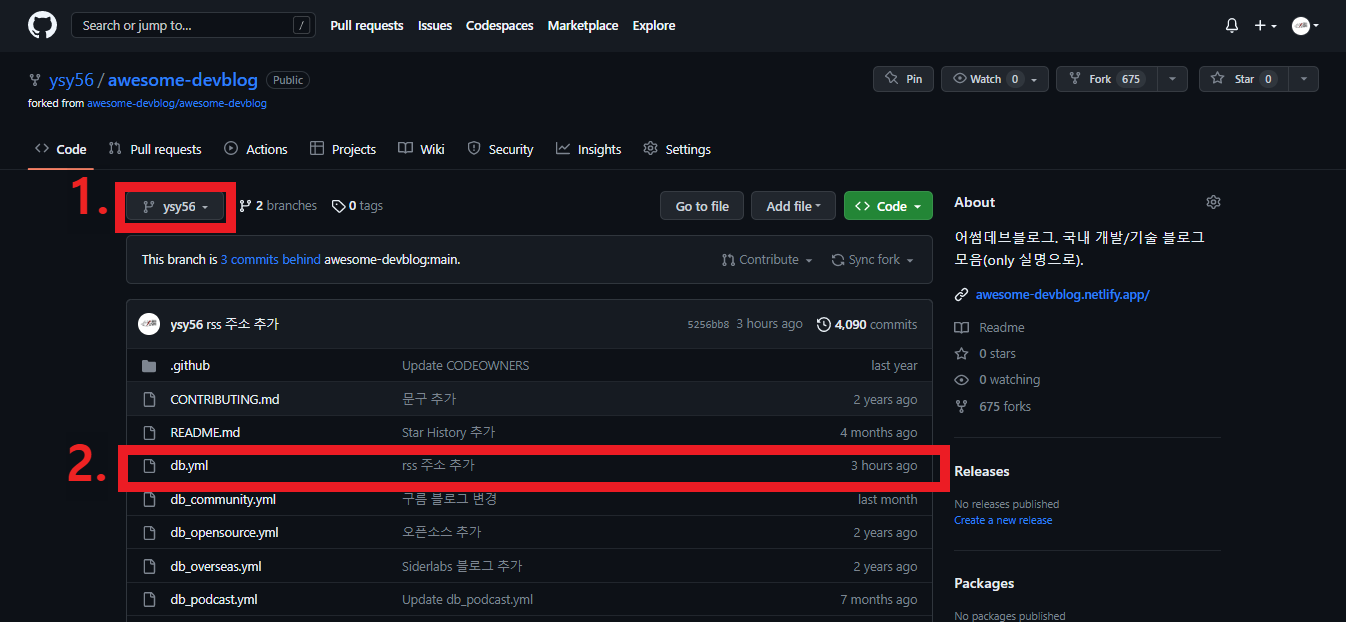Open the Update CODEOWNERS commit message

coord(466,366)
